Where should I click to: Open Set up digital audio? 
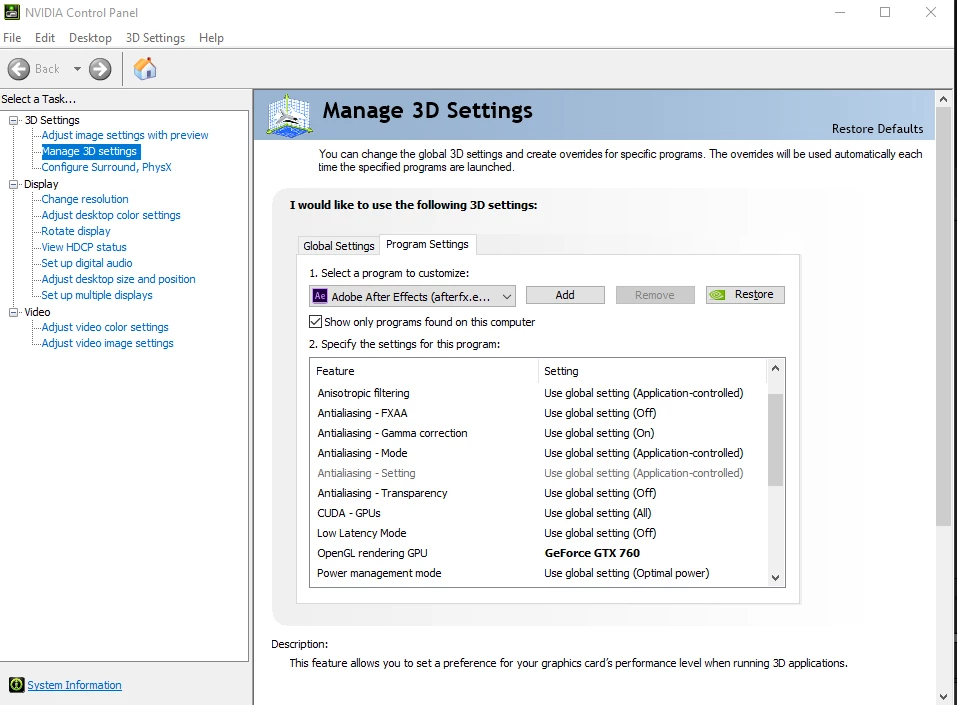tap(87, 263)
